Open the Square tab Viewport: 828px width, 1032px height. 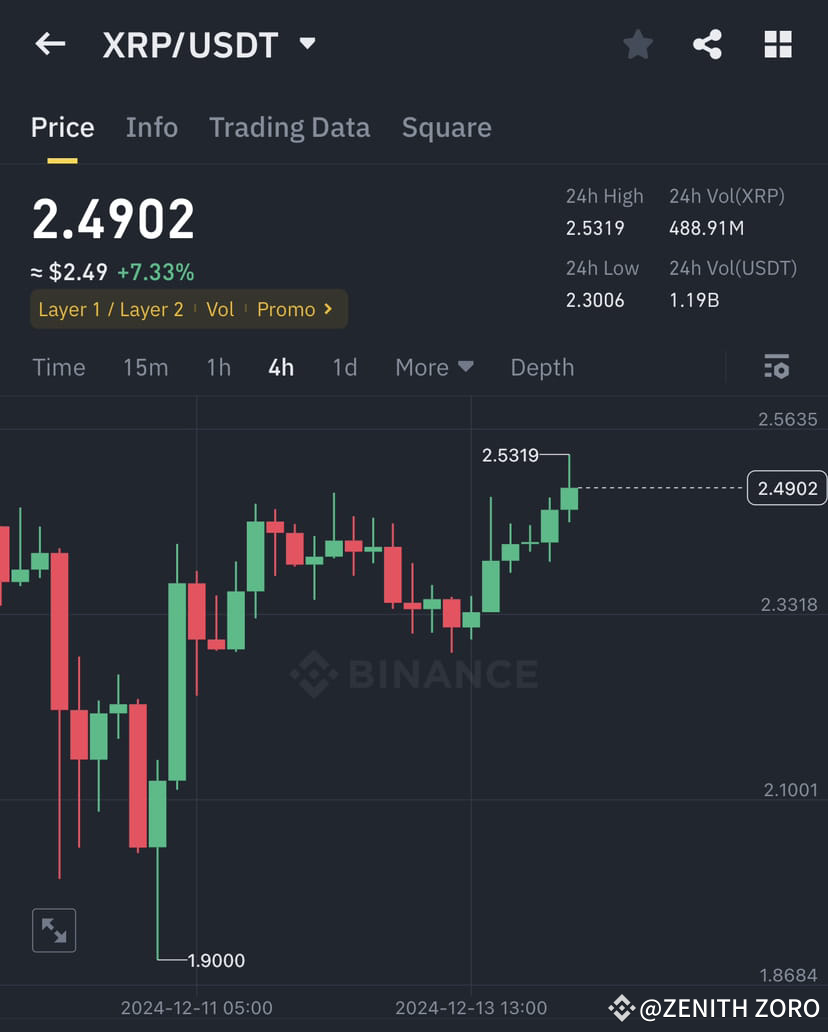tap(446, 127)
